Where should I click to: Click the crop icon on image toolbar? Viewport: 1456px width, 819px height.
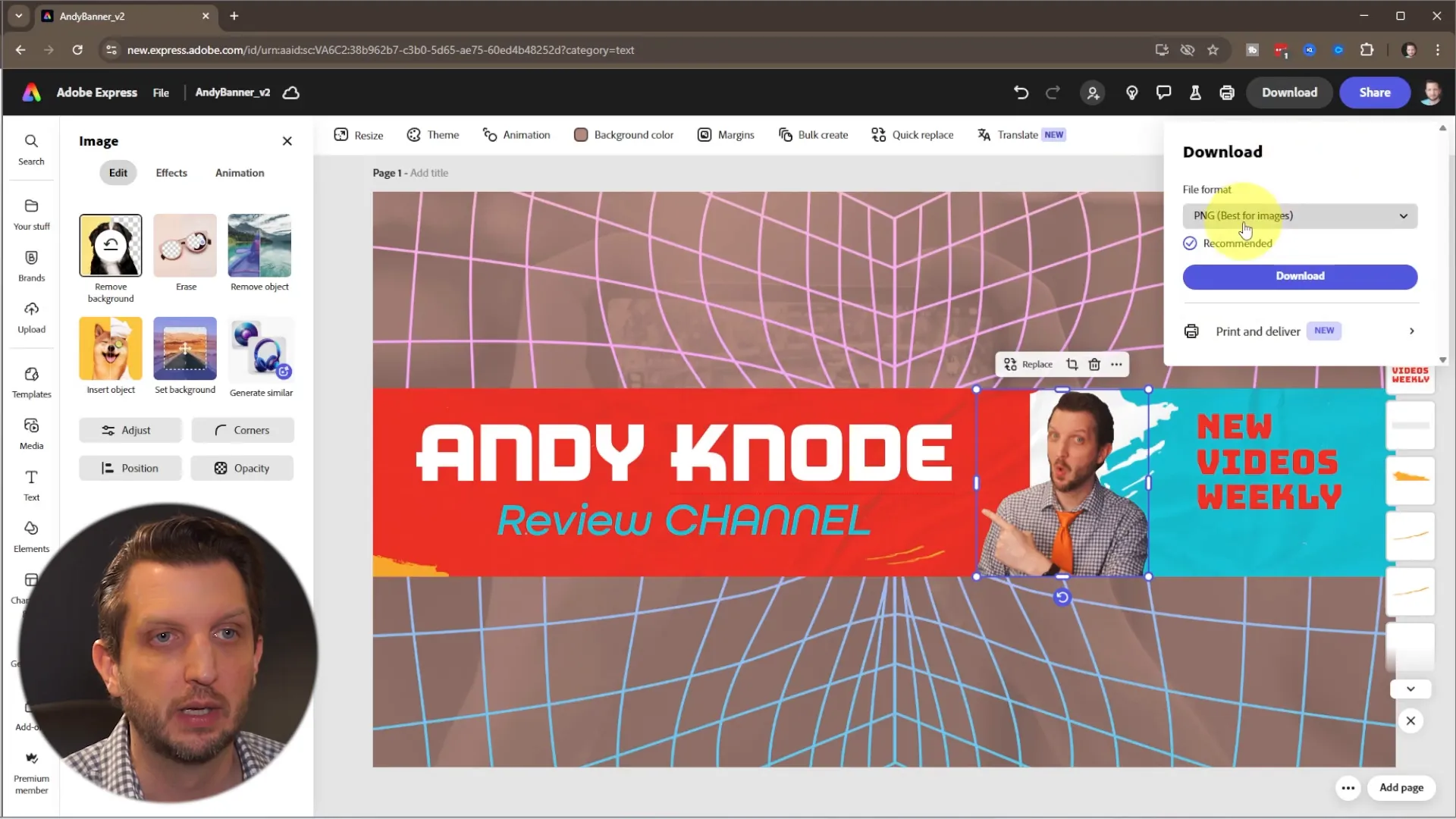point(1072,365)
